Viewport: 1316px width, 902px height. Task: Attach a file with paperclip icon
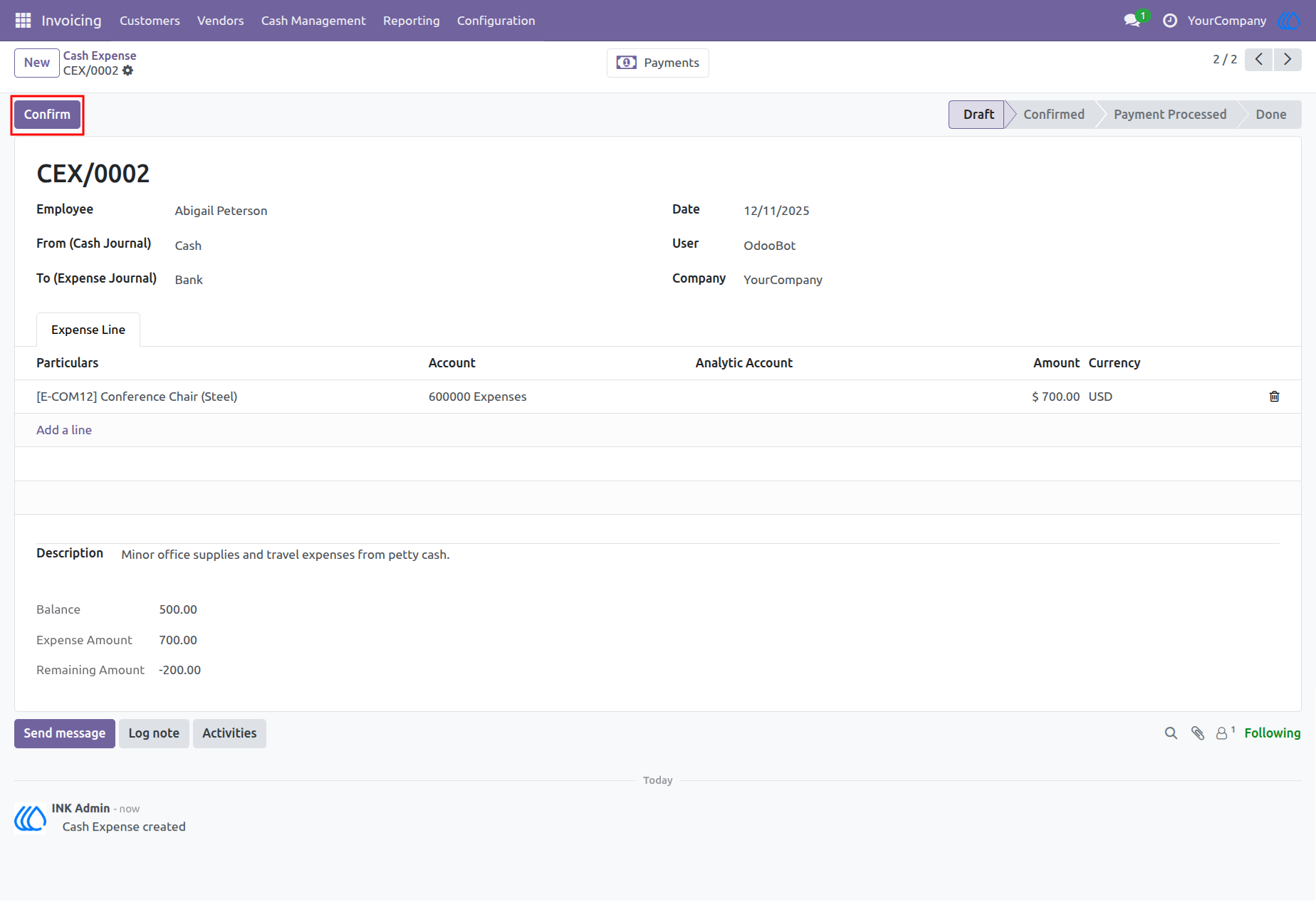click(1198, 733)
